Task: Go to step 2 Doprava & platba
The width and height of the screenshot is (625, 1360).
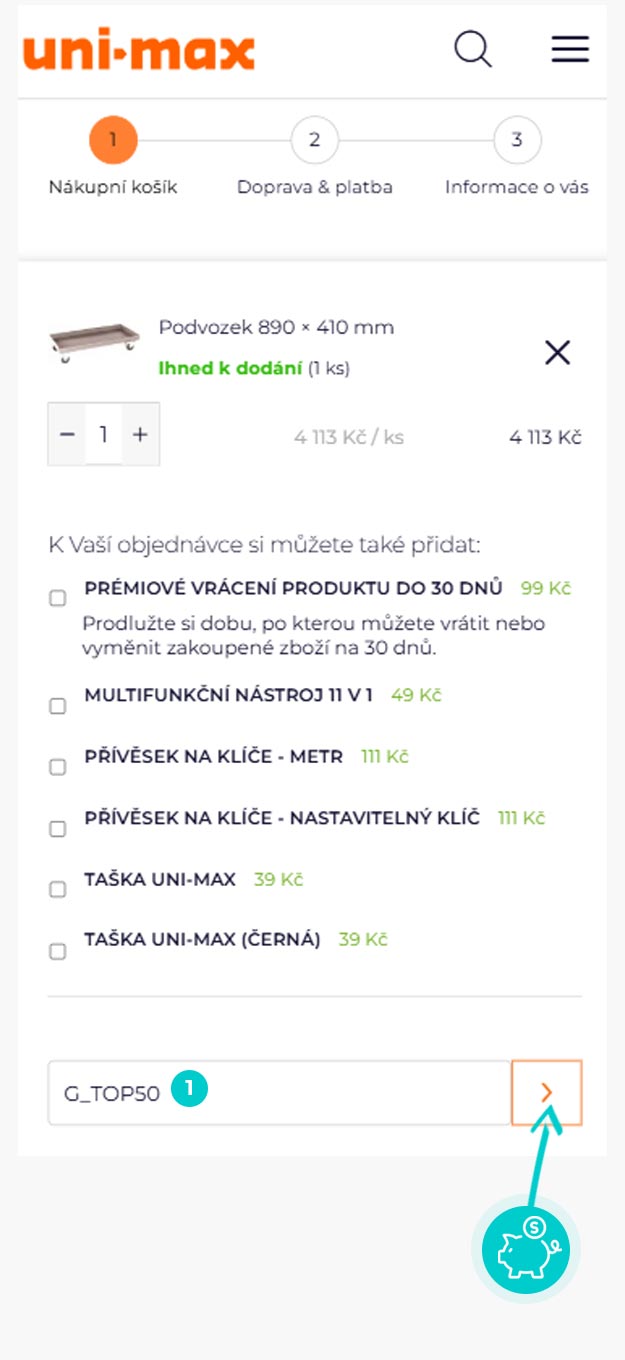Action: [314, 141]
